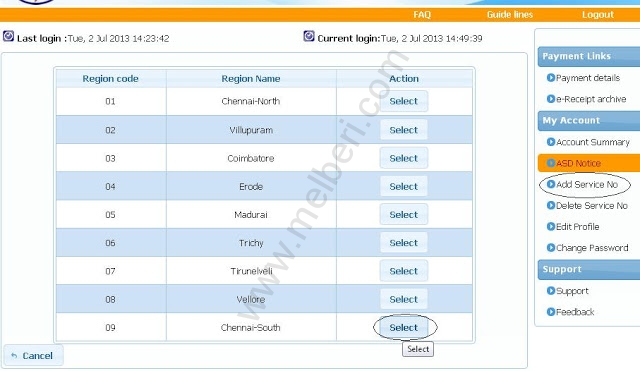
Task: Cancel the region selection
Action: (x=33, y=355)
